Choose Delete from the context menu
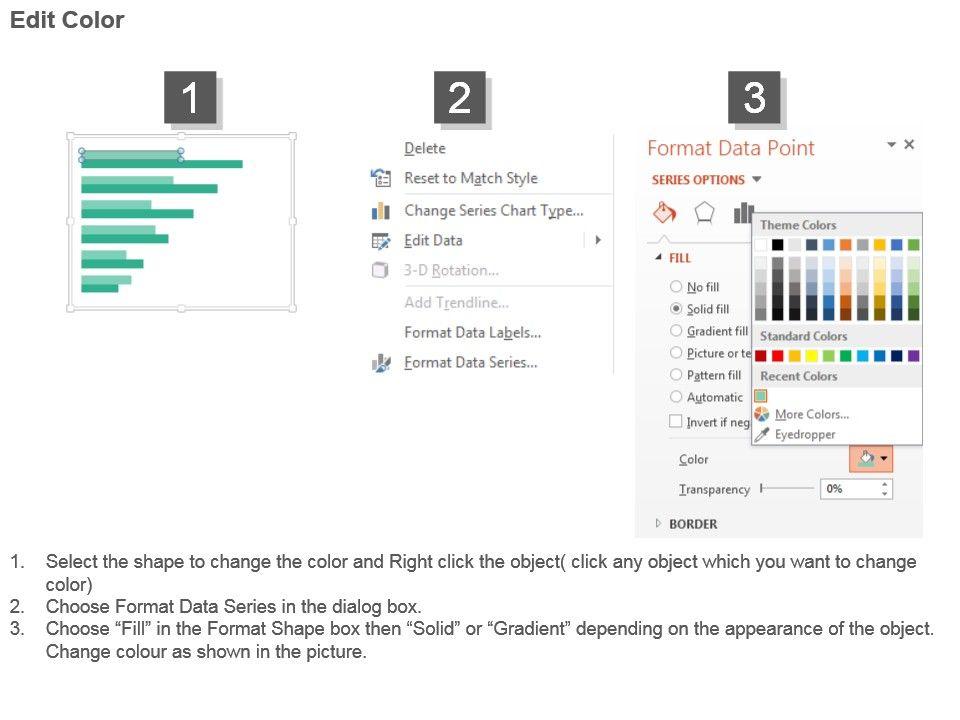The image size is (960, 720). (425, 148)
